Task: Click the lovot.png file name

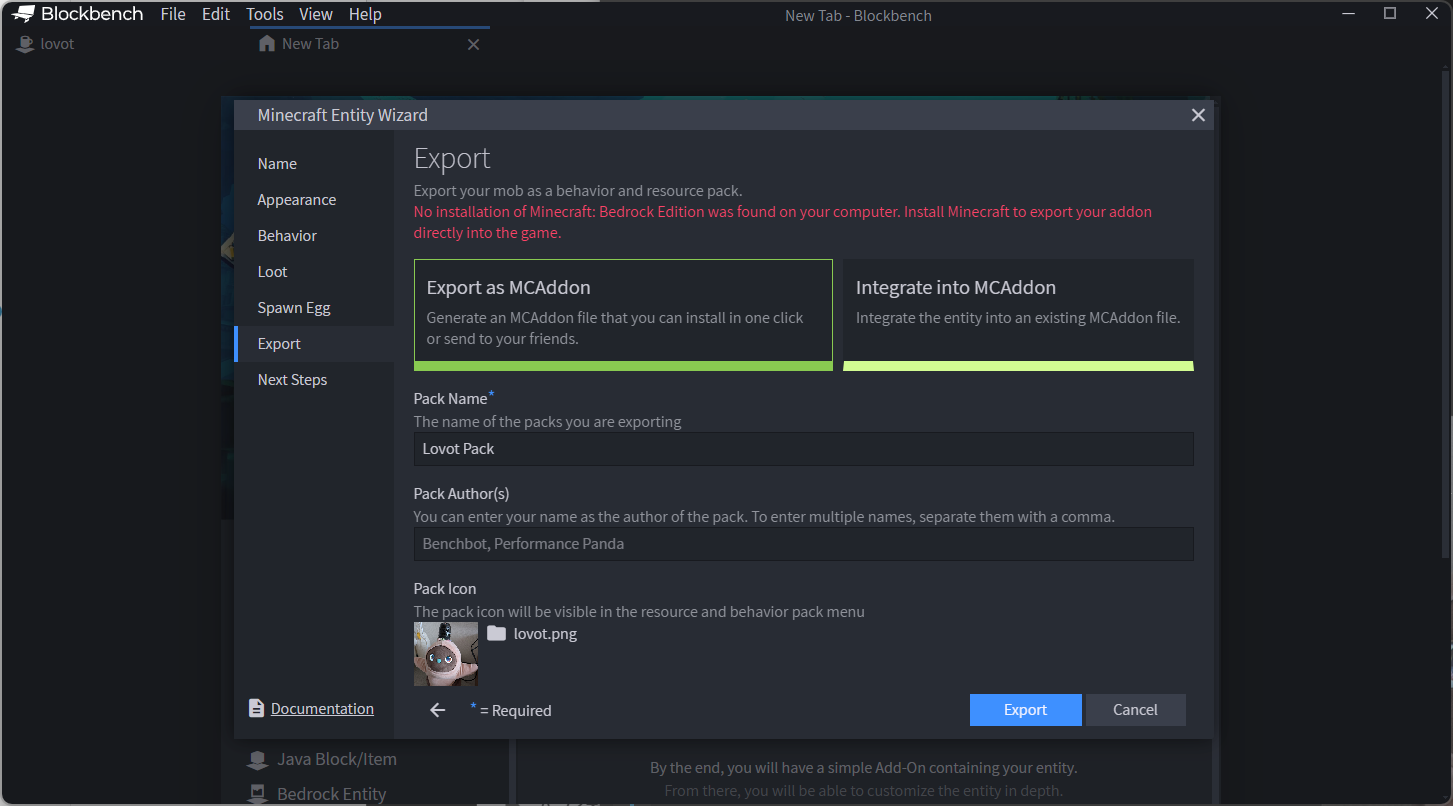Action: [545, 633]
